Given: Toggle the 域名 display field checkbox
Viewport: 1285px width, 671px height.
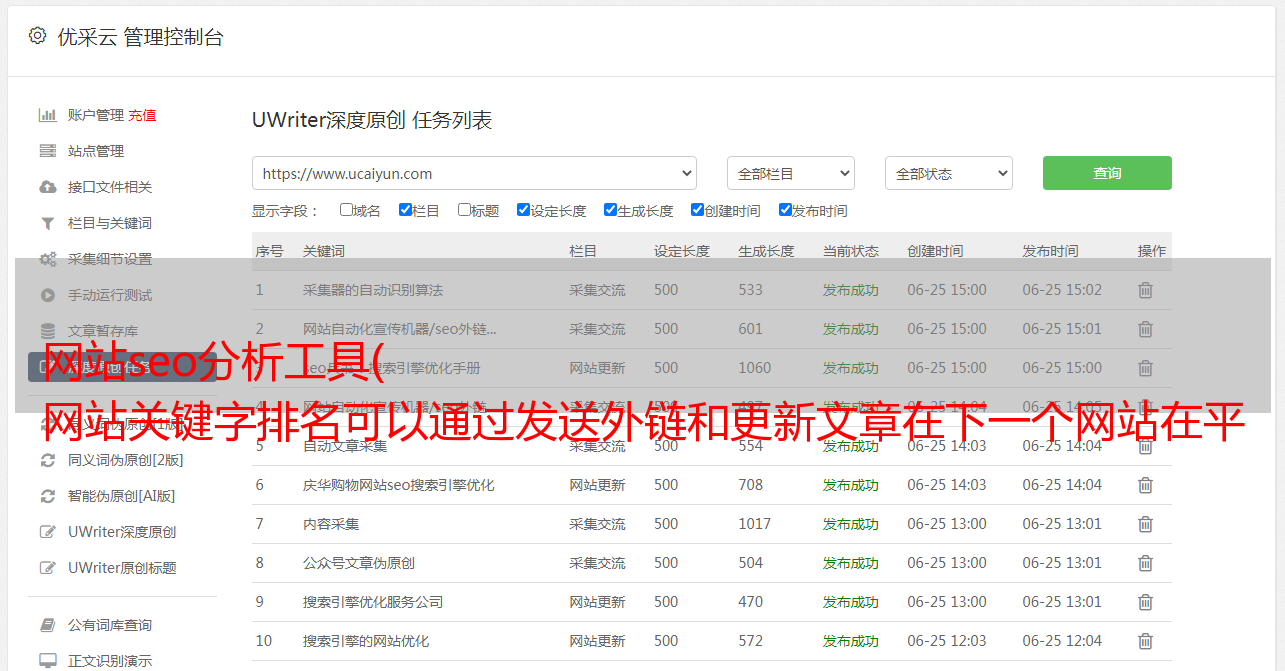Looking at the screenshot, I should [x=346, y=210].
